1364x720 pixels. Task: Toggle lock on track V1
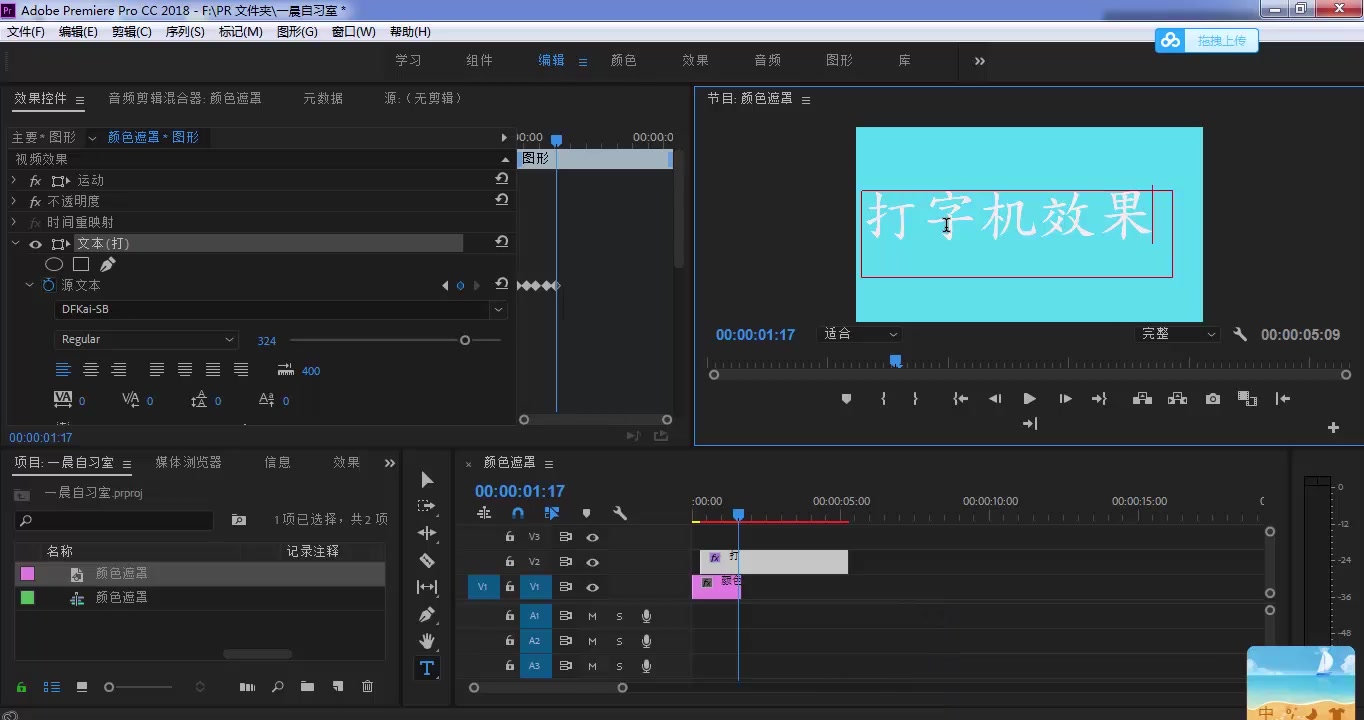[509, 587]
